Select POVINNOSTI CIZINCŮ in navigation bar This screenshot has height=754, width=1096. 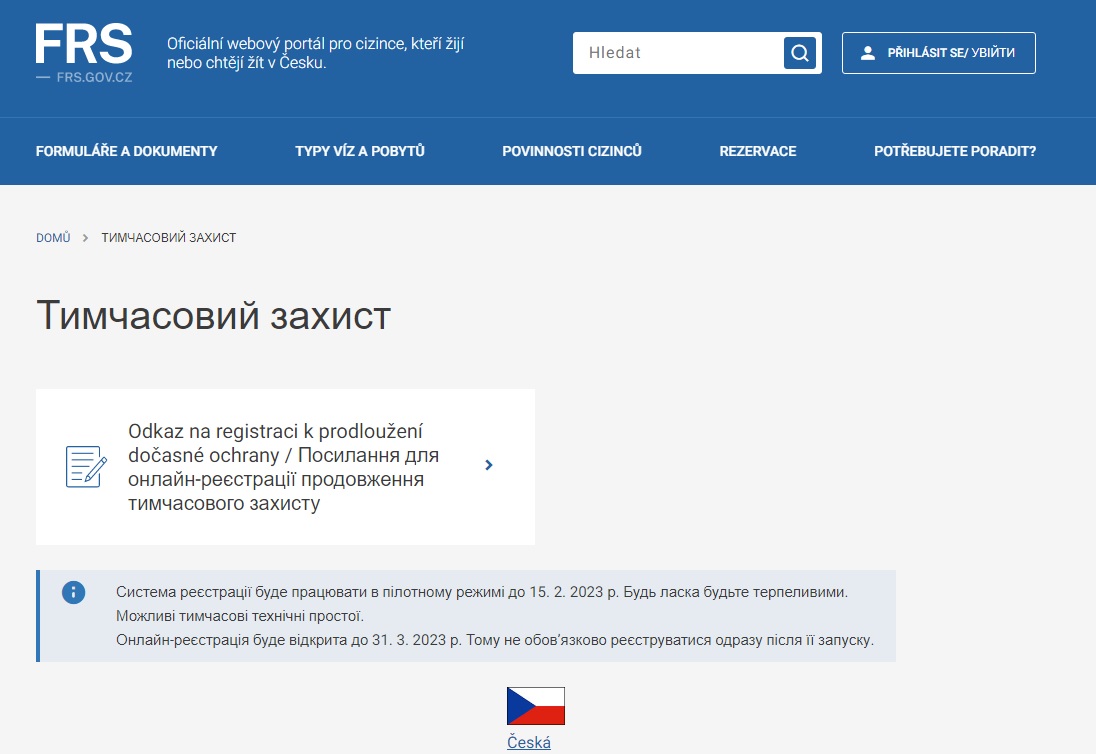coord(571,151)
